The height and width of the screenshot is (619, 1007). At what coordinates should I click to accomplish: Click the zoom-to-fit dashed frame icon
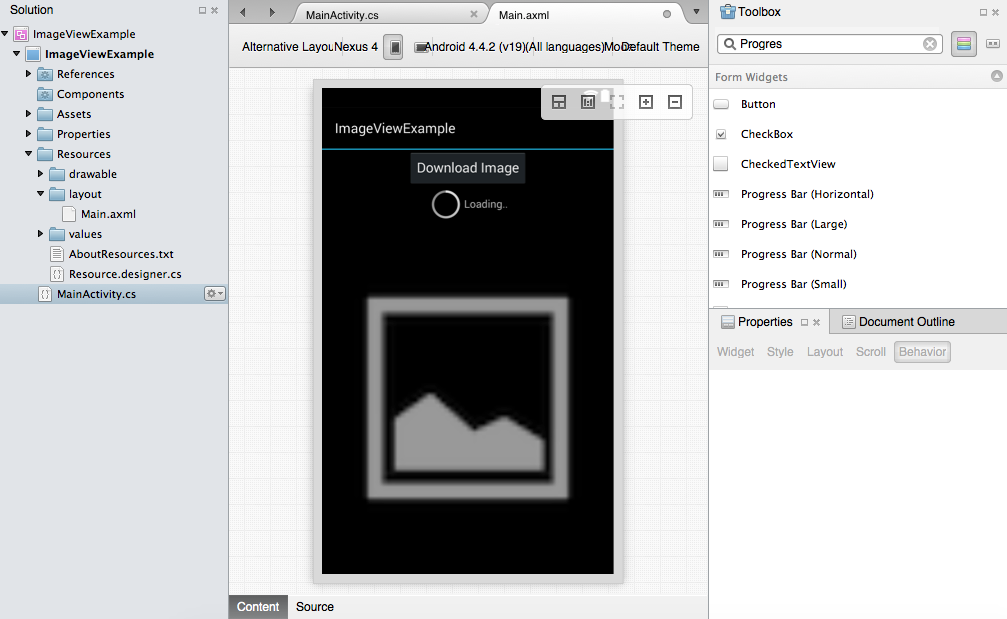tap(617, 102)
